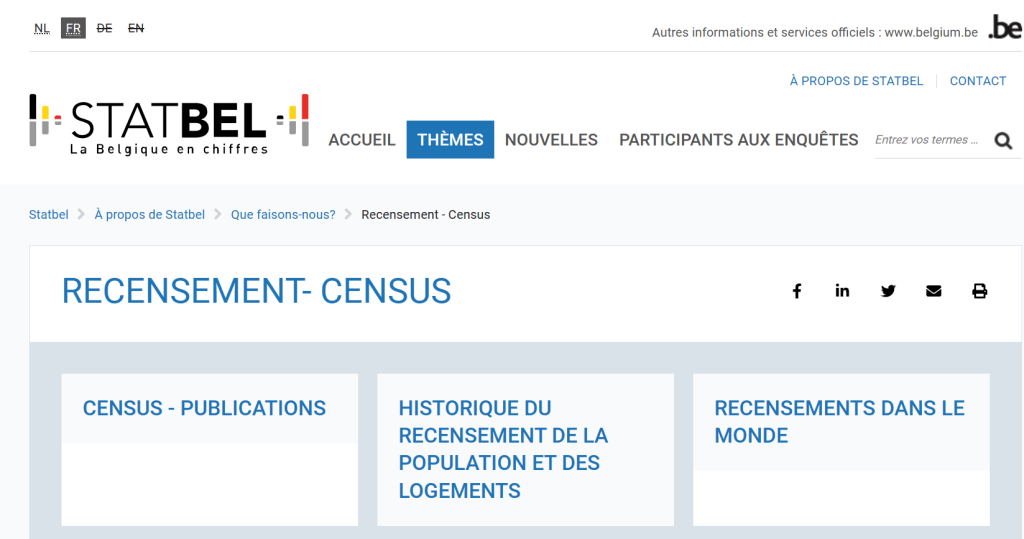This screenshot has width=1024, height=539.
Task: Share page on Facebook icon
Action: pyautogui.click(x=797, y=291)
